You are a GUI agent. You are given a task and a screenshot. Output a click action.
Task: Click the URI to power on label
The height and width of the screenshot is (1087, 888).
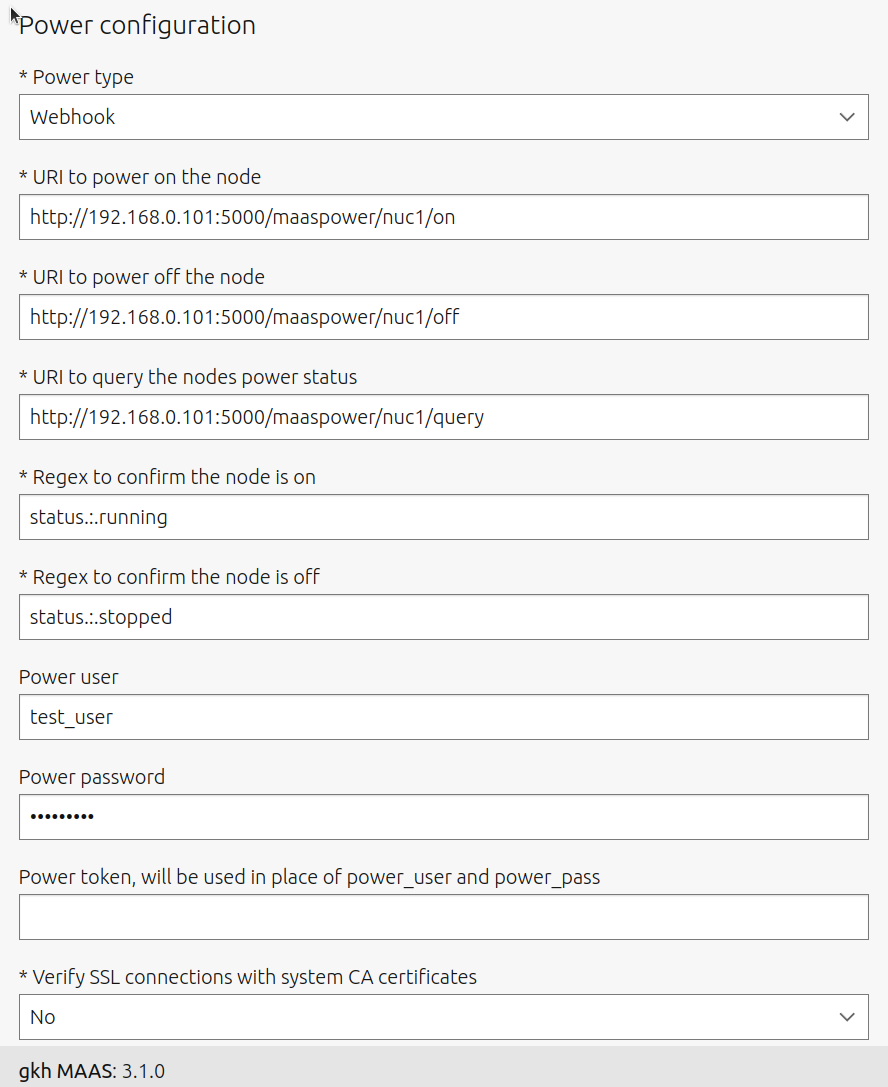[139, 177]
